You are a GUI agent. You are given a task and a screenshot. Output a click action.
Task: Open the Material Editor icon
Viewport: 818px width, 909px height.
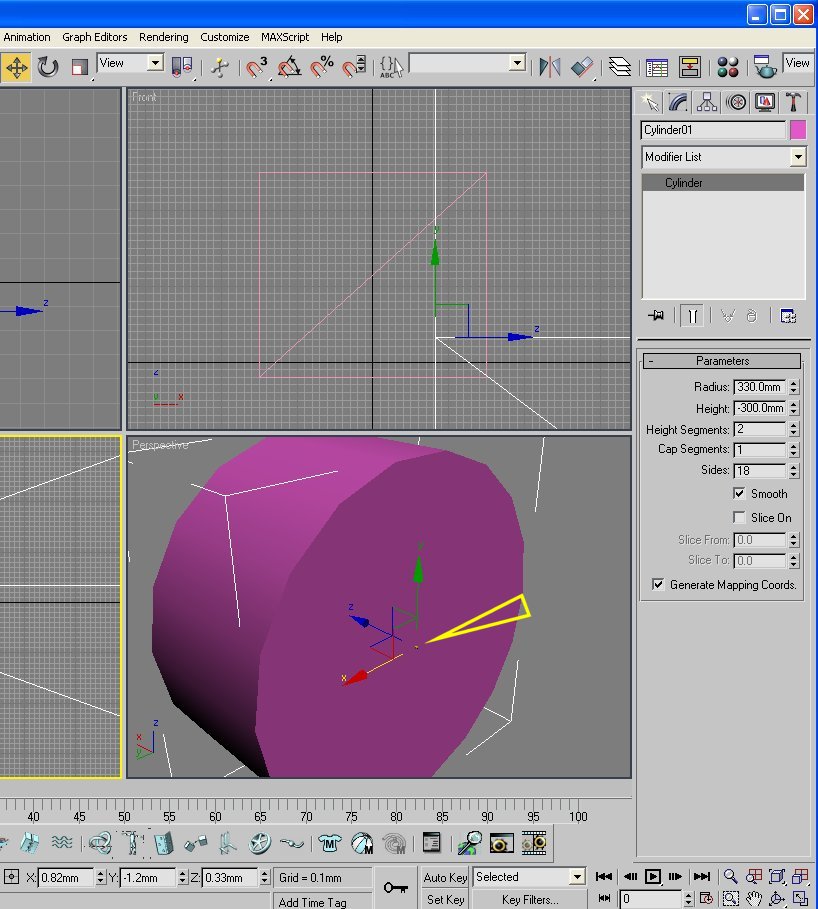[728, 67]
